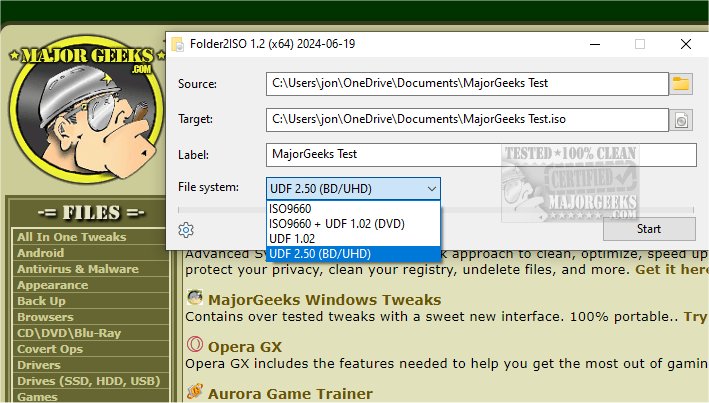
Task: Click the Folder2ISO title bar icon
Action: coord(178,44)
